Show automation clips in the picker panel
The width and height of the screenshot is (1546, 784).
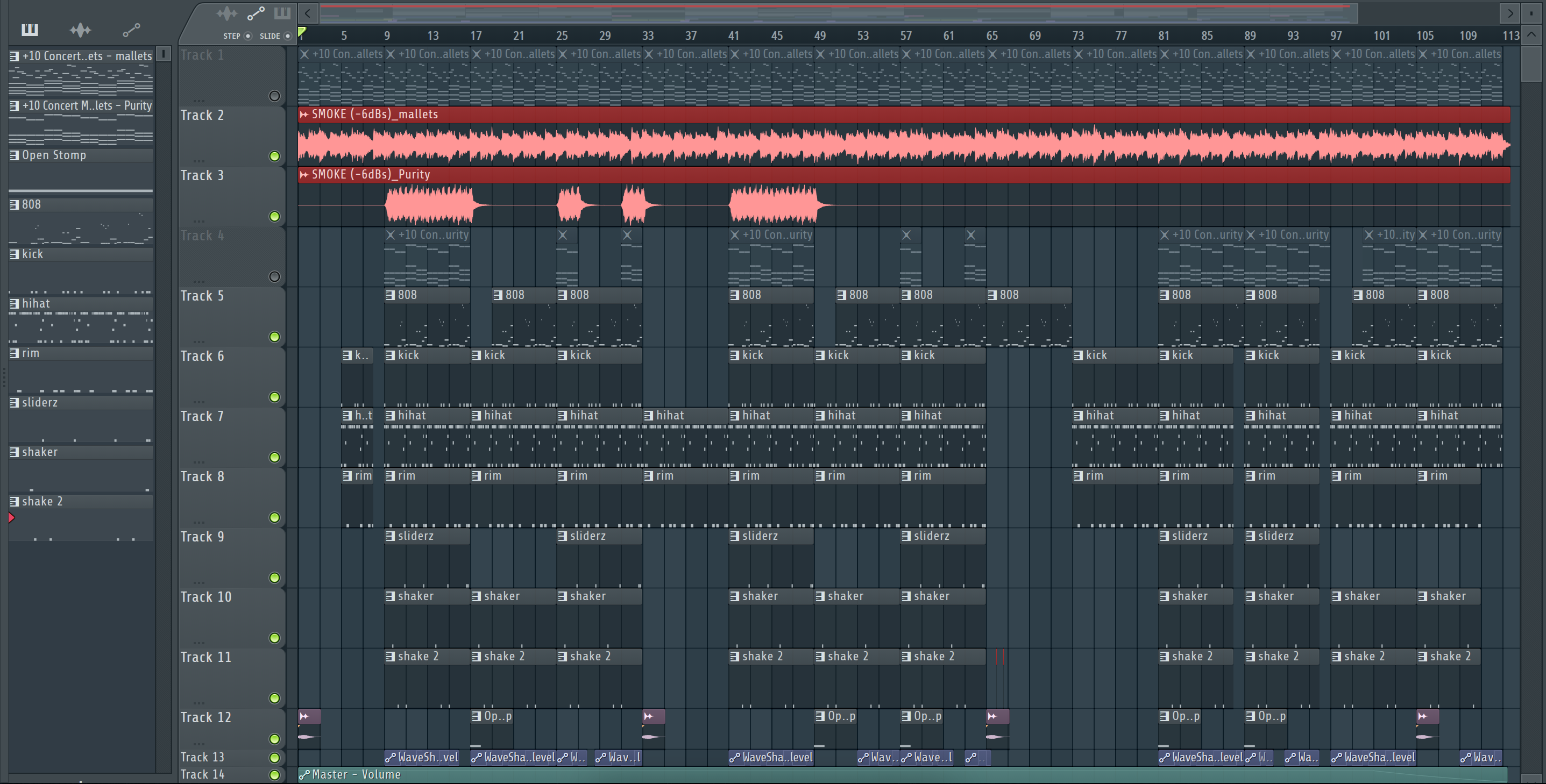(131, 30)
